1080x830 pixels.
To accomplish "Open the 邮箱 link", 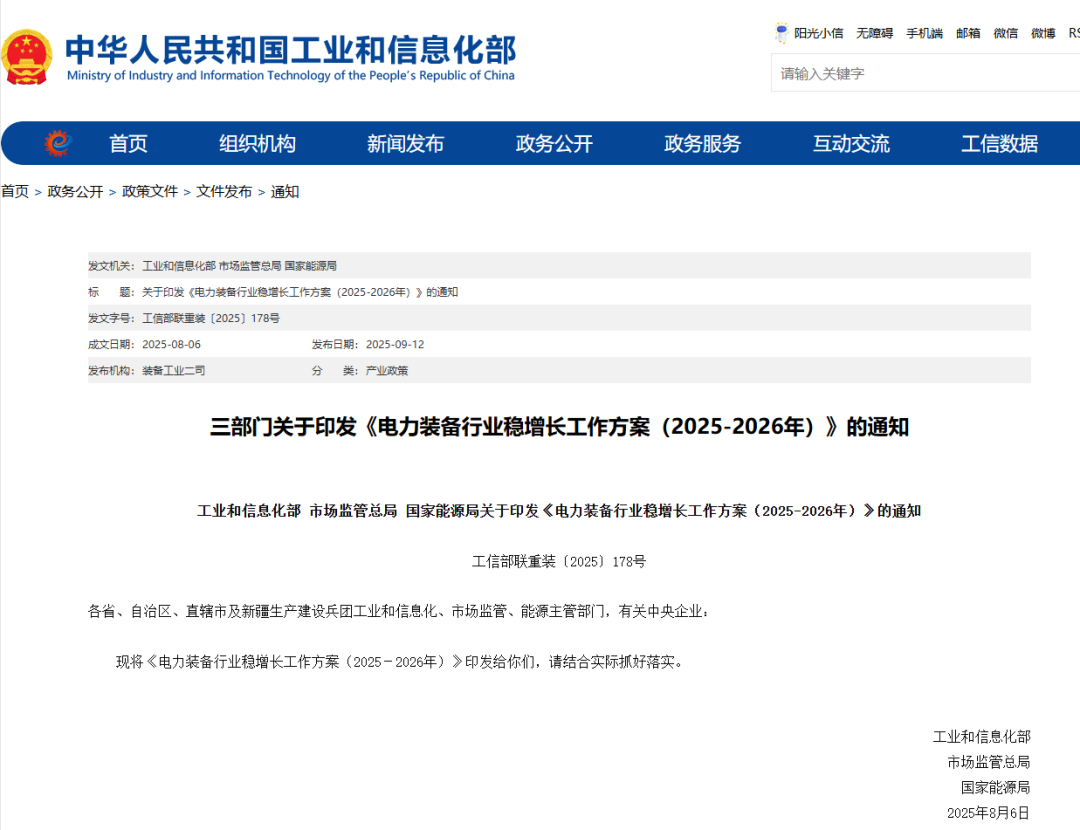I will [968, 33].
